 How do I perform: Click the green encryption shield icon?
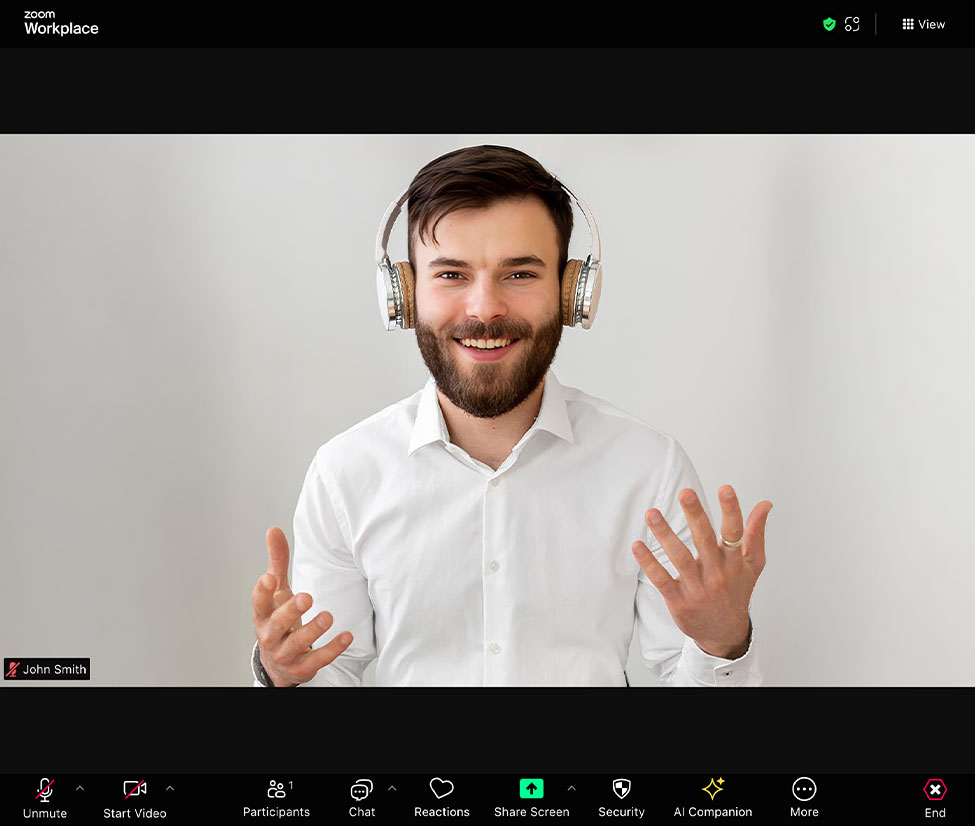click(x=829, y=23)
